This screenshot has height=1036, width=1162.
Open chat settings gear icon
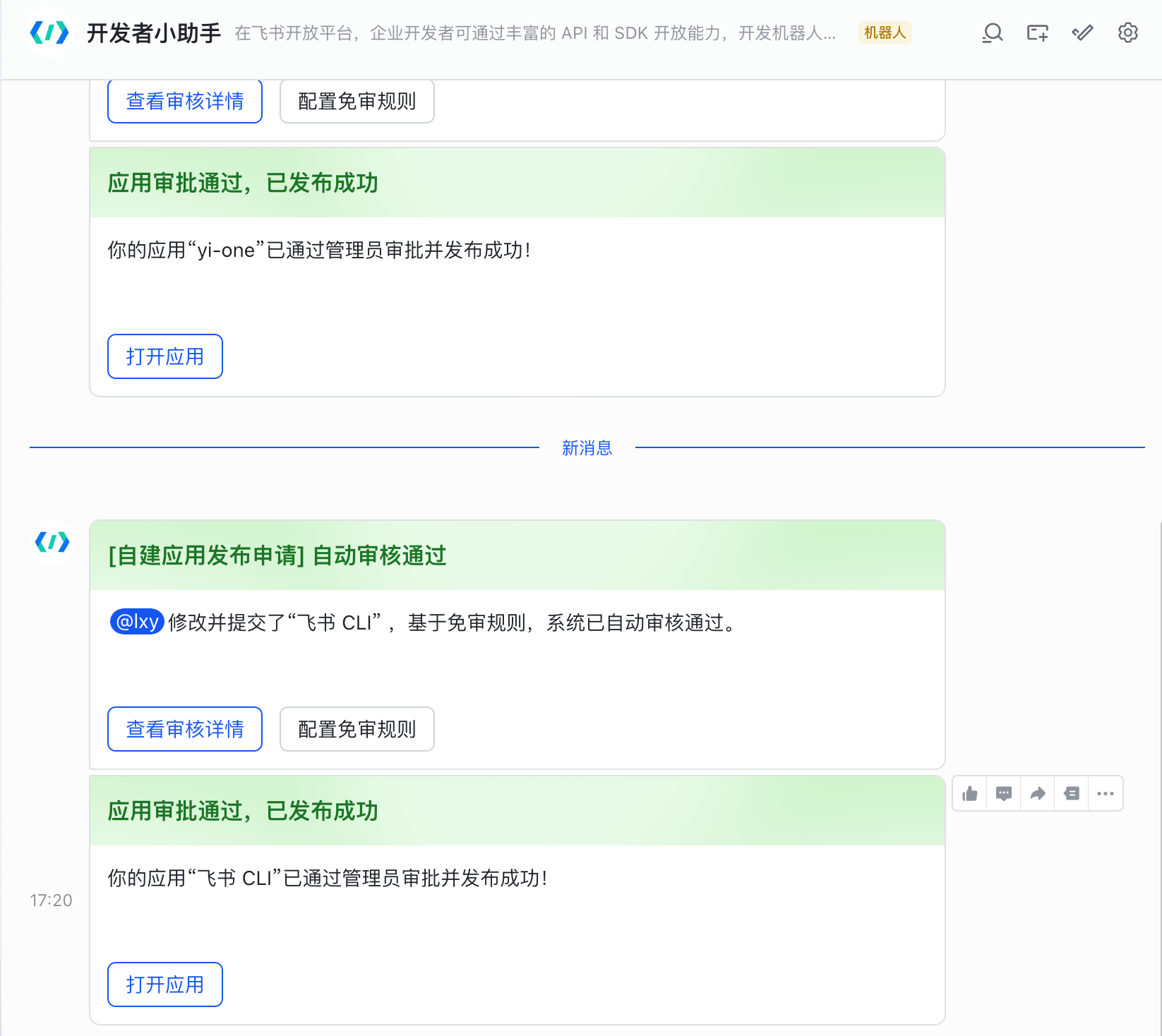click(1127, 32)
